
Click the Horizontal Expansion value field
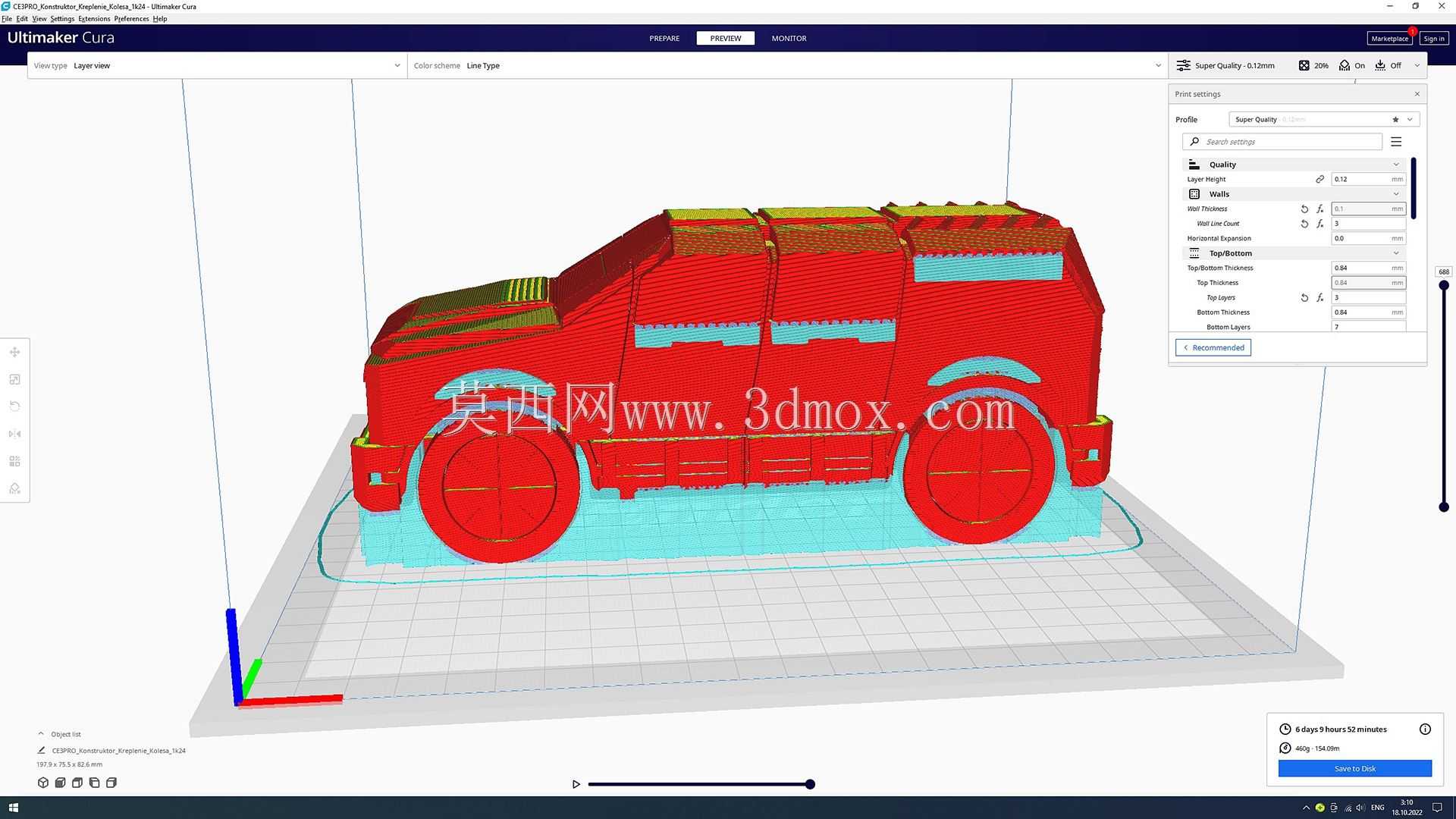pos(1369,238)
